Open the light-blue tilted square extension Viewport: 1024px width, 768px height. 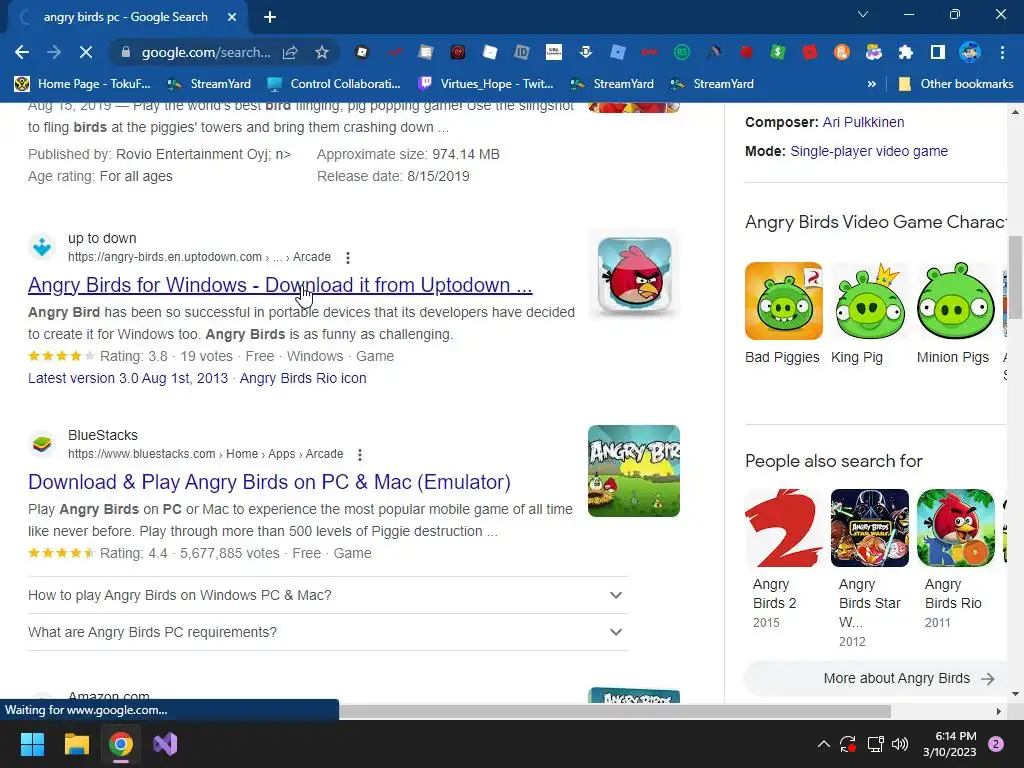coord(617,52)
